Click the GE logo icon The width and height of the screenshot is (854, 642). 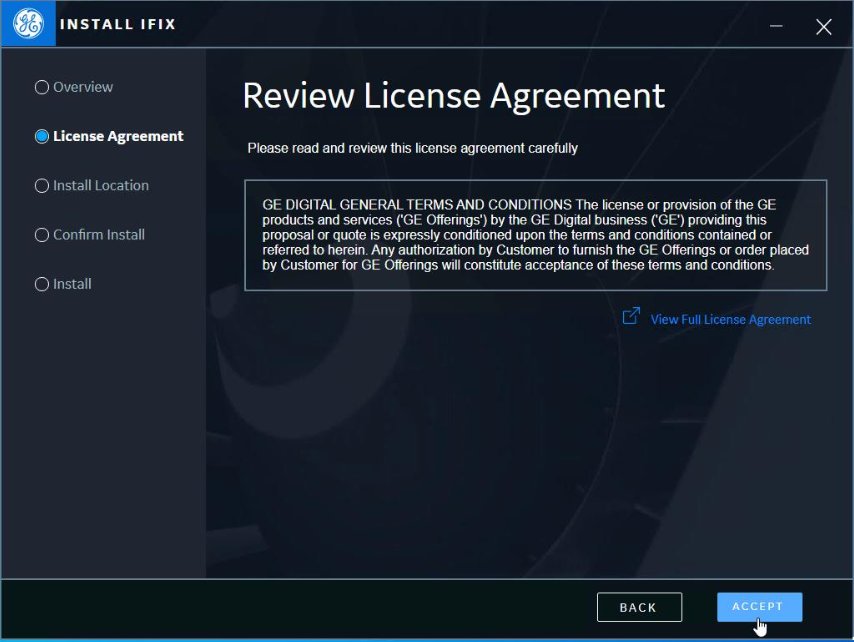point(28,23)
